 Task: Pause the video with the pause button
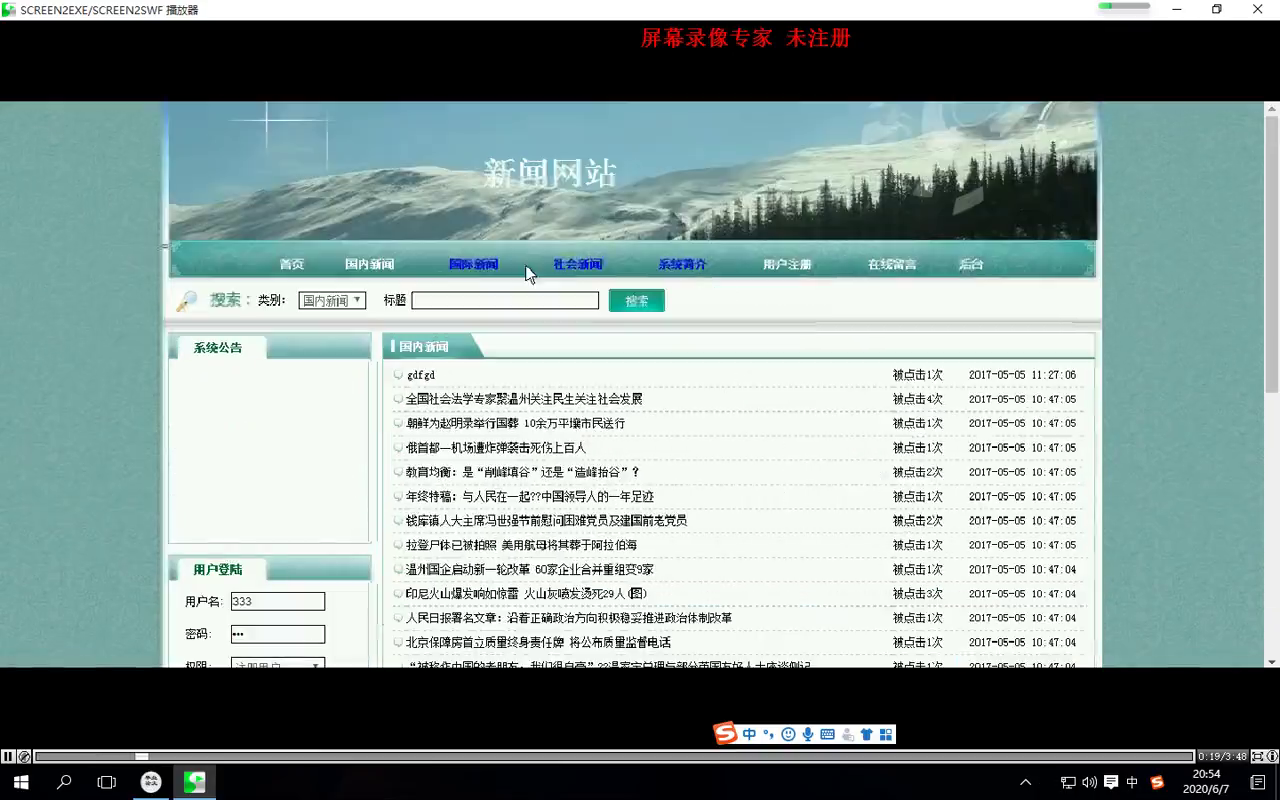(8, 757)
